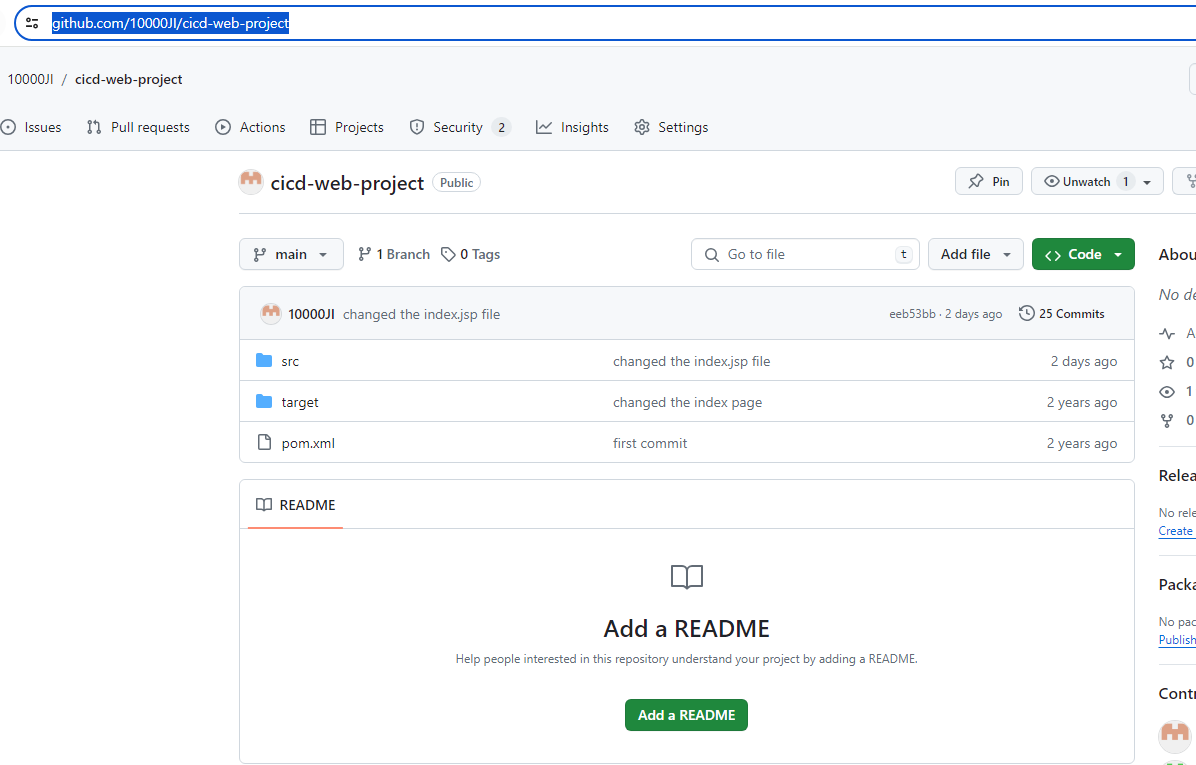This screenshot has height=765, width=1196.
Task: View the 1 Branch link
Action: pyautogui.click(x=394, y=254)
